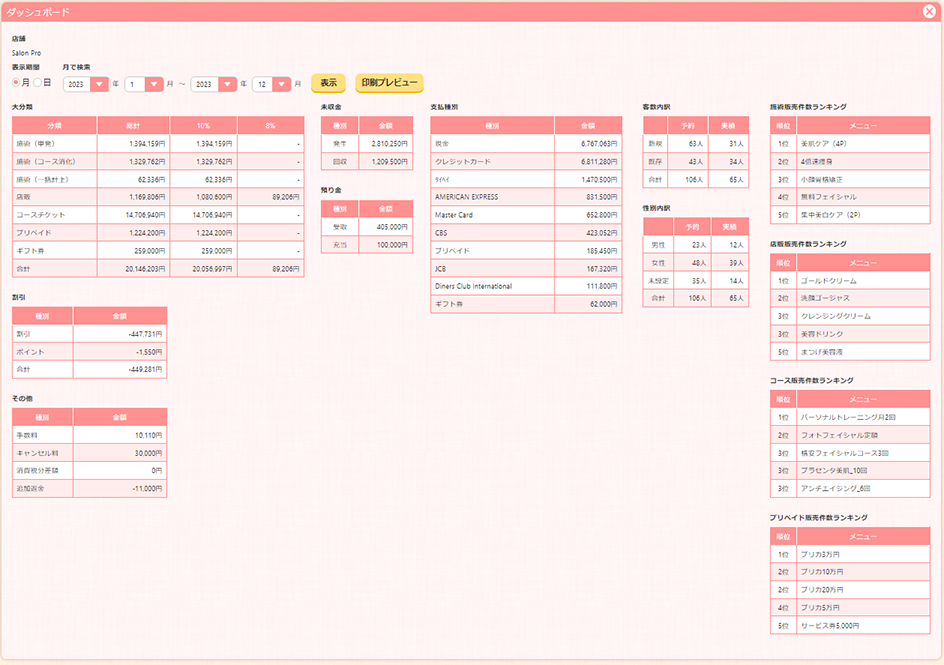Click the クレンジングクリーム ranking entry

click(836, 316)
